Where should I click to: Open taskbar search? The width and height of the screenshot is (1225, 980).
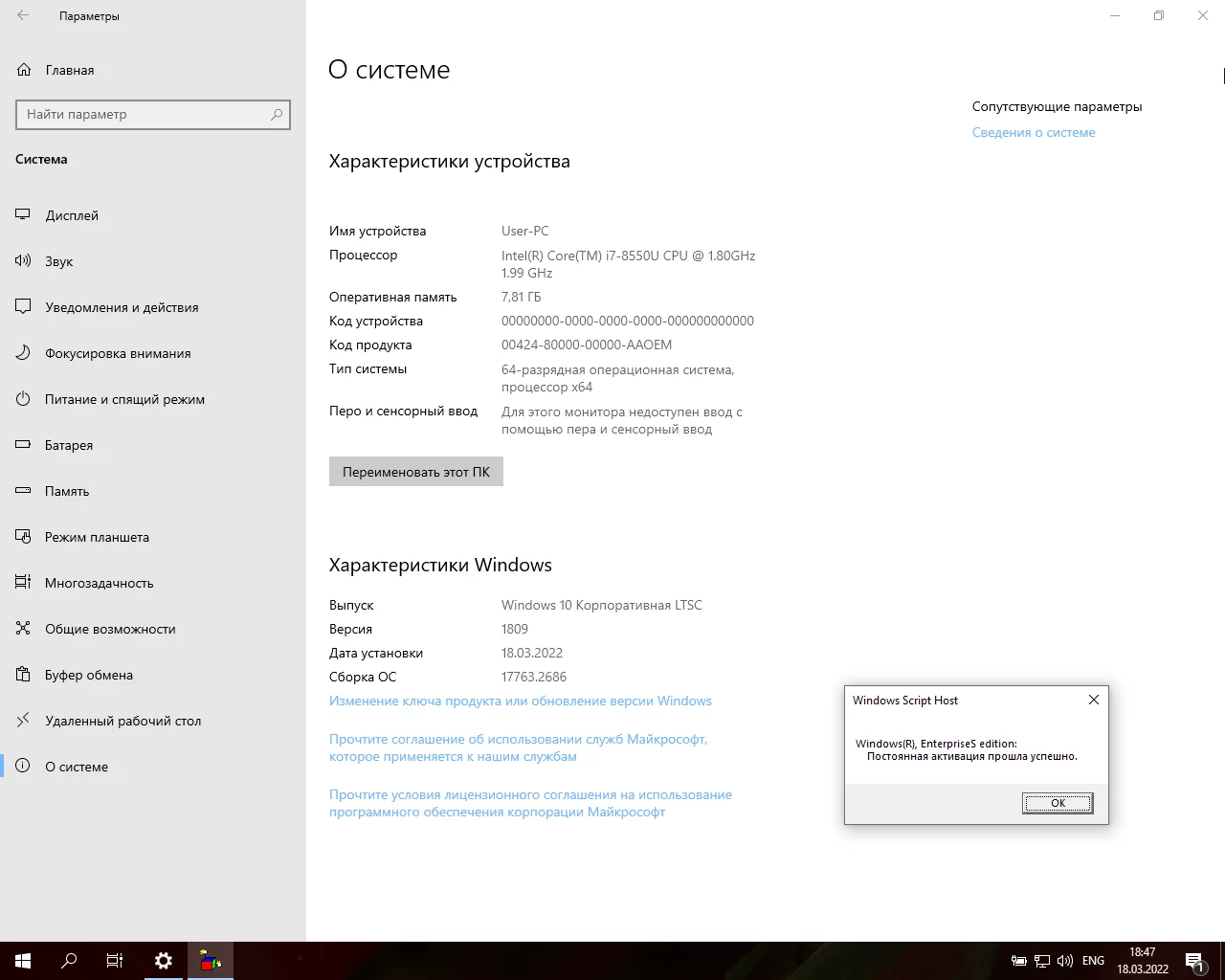point(69,961)
